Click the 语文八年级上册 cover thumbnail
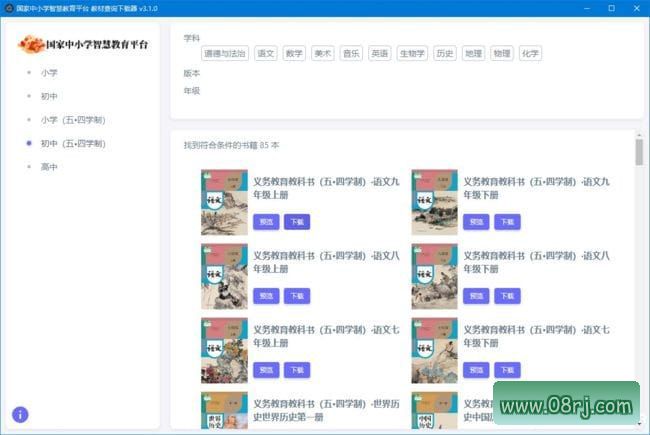The height and width of the screenshot is (435, 650). click(224, 277)
